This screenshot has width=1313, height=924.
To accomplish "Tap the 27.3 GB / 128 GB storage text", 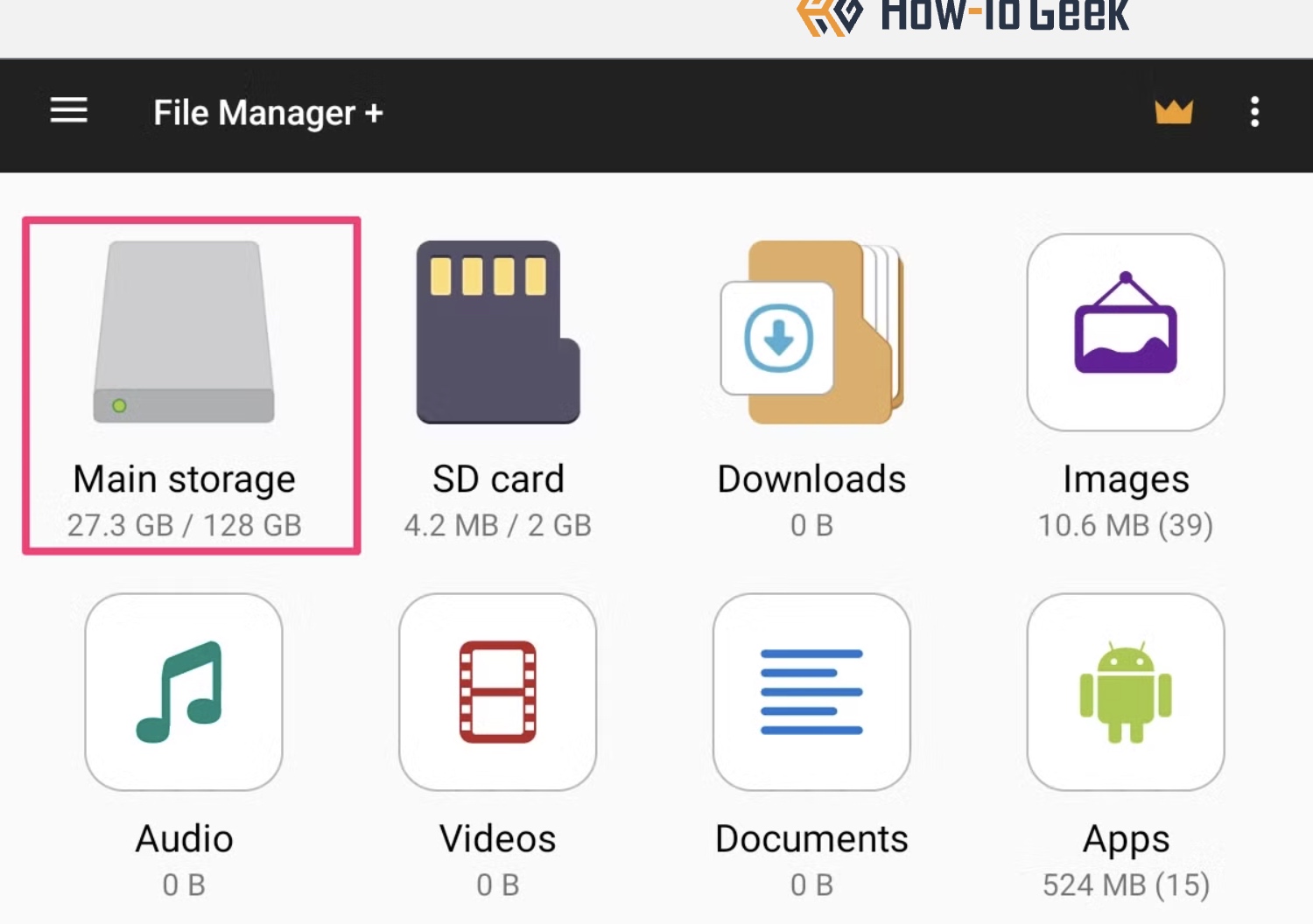I will (184, 525).
